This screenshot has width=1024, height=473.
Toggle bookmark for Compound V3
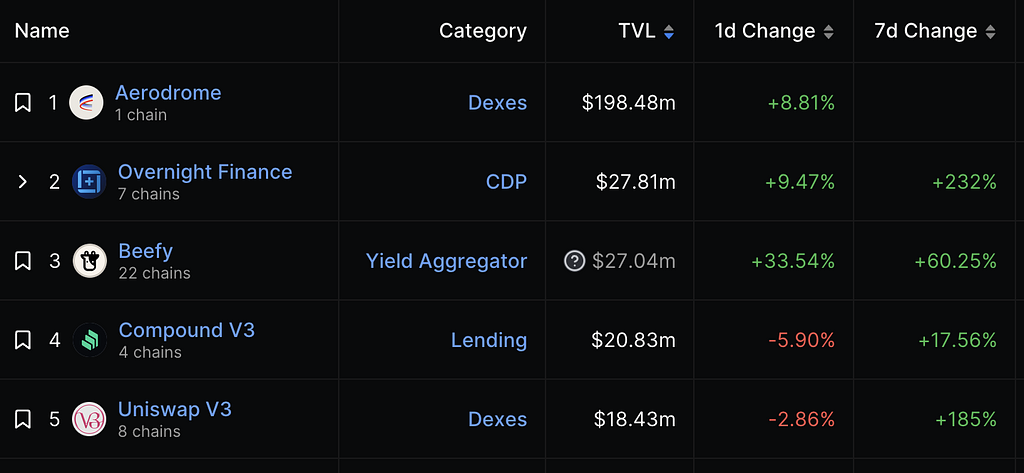click(x=23, y=340)
